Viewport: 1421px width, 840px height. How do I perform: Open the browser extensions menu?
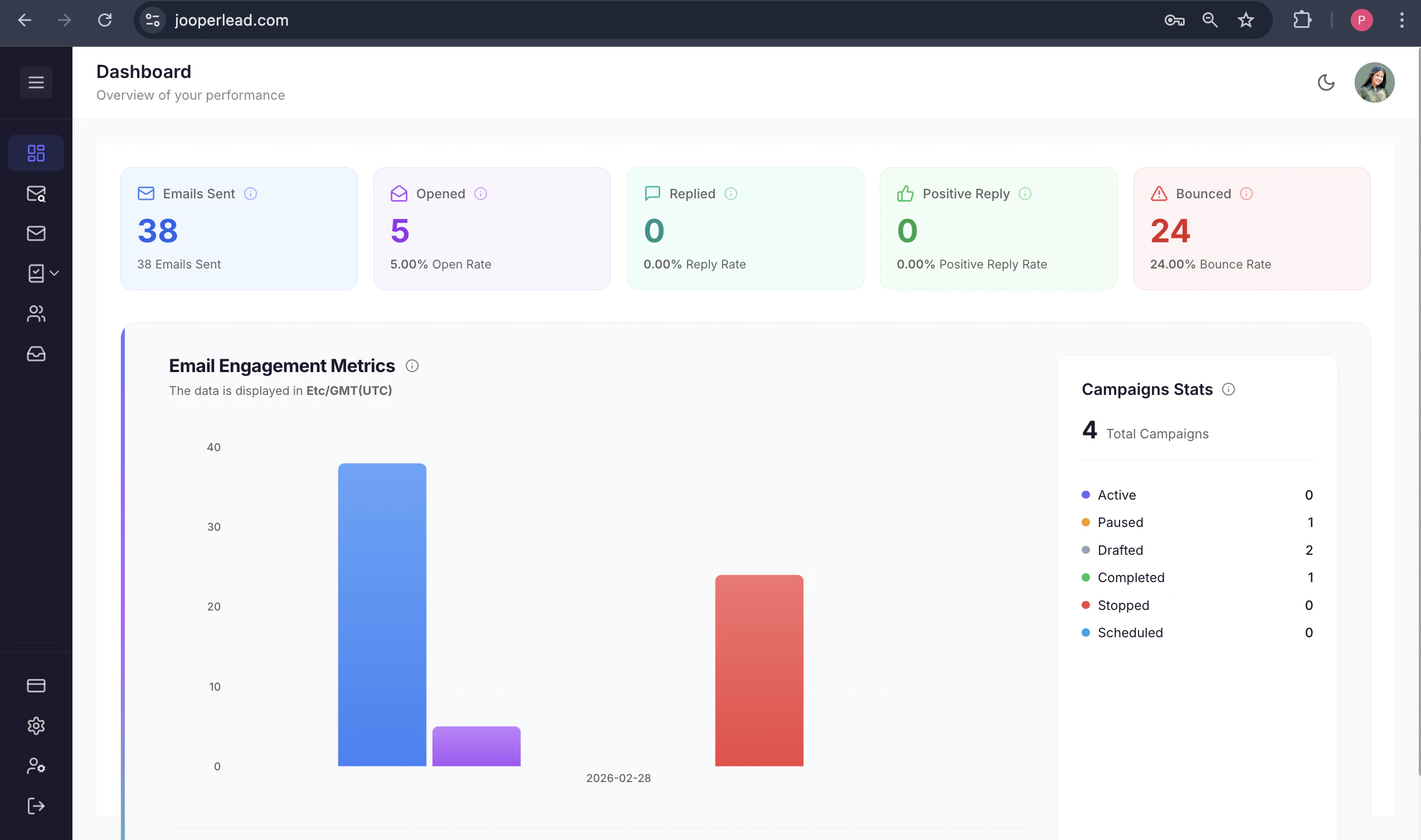(x=1302, y=20)
